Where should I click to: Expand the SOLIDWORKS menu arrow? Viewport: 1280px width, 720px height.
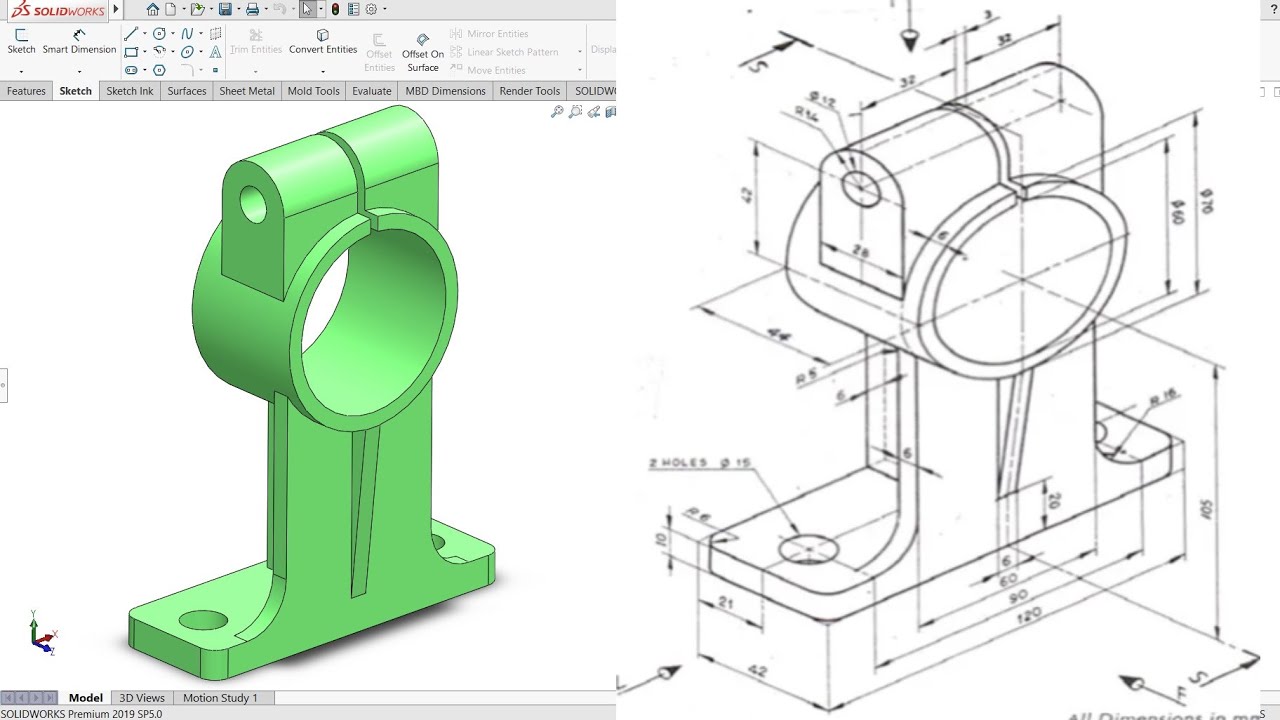coord(116,9)
